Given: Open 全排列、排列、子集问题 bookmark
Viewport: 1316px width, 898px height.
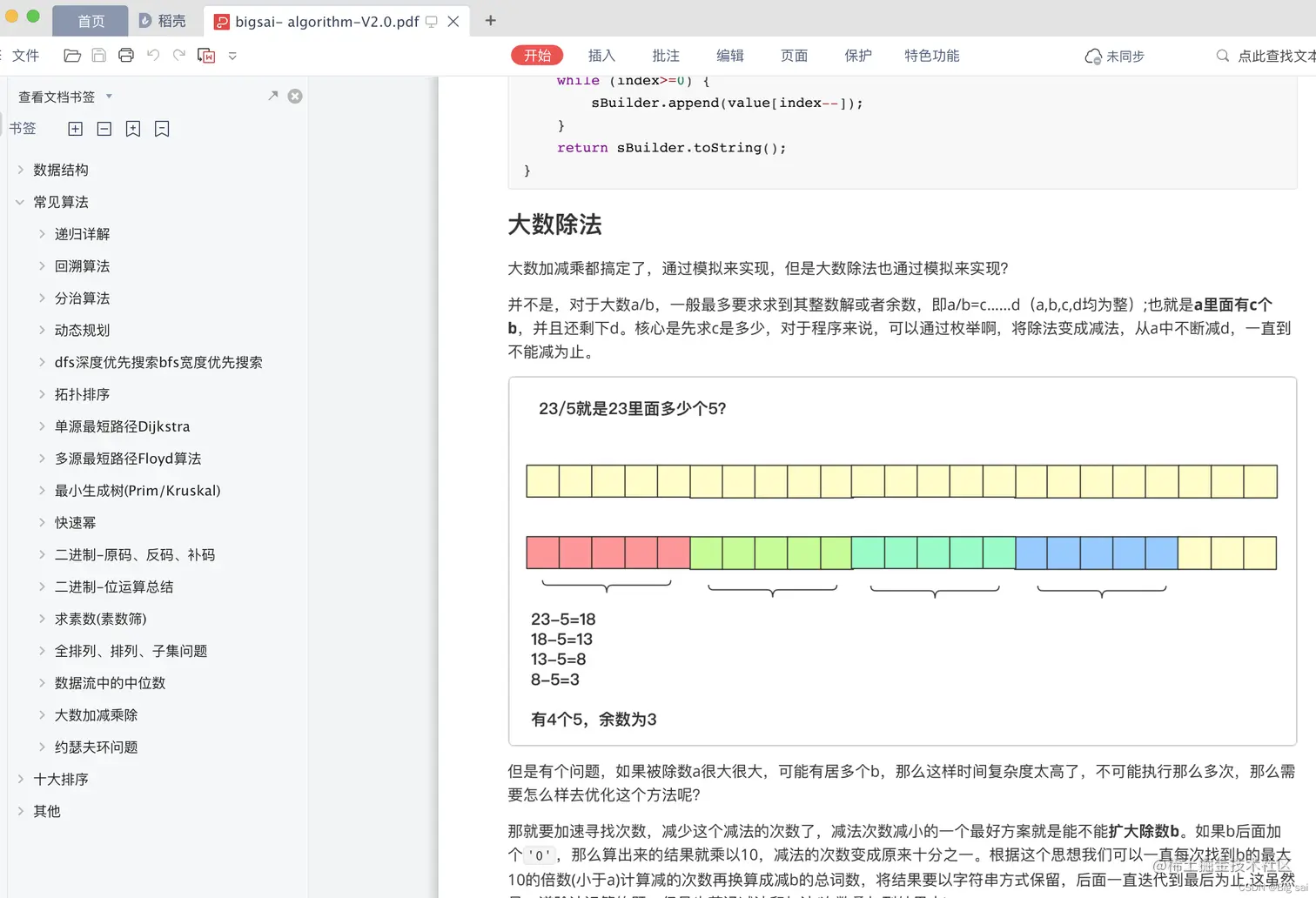Looking at the screenshot, I should (x=131, y=652).
